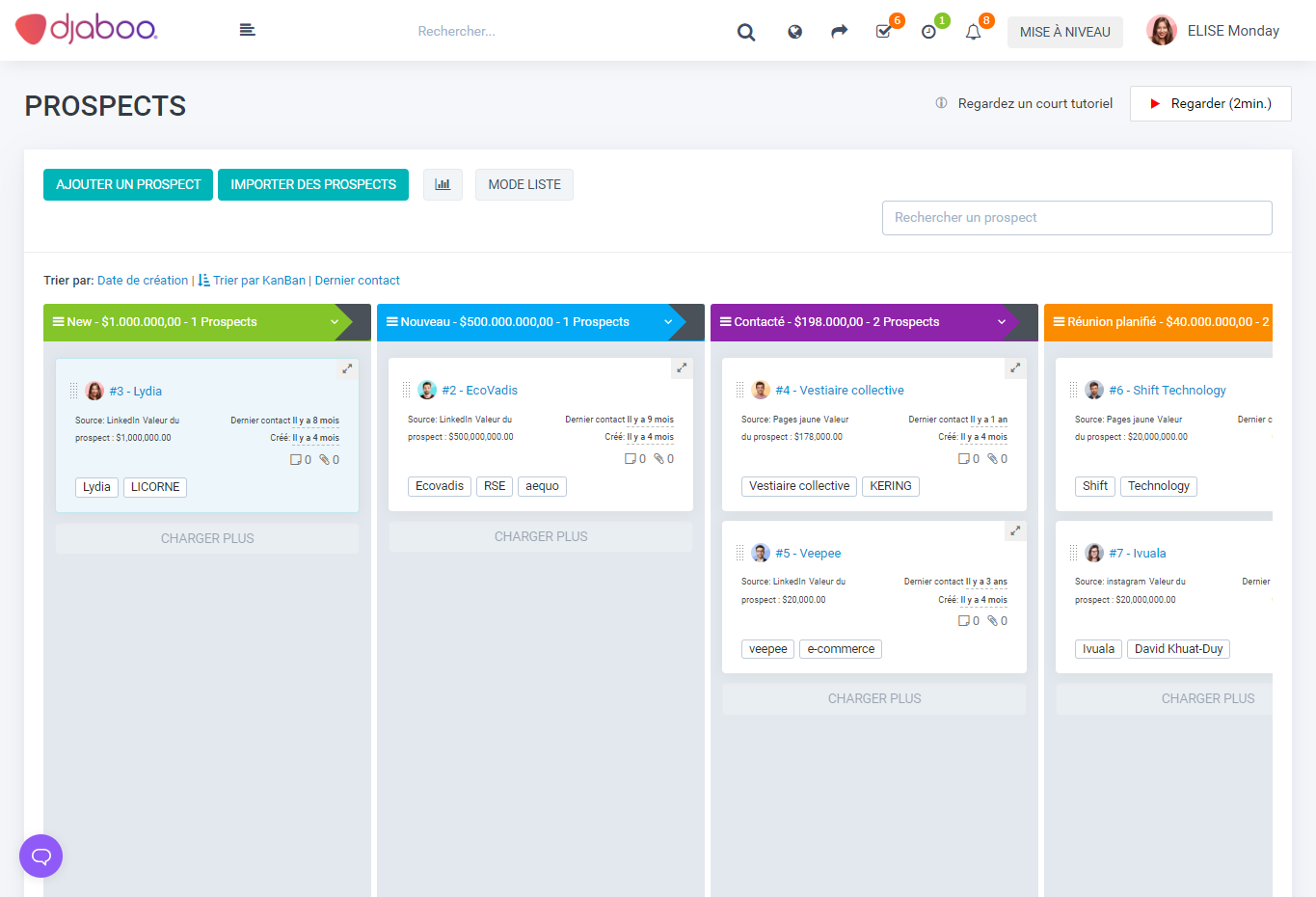Image resolution: width=1316 pixels, height=897 pixels.
Task: Expand the #2 EcoVadis card
Action: (x=682, y=367)
